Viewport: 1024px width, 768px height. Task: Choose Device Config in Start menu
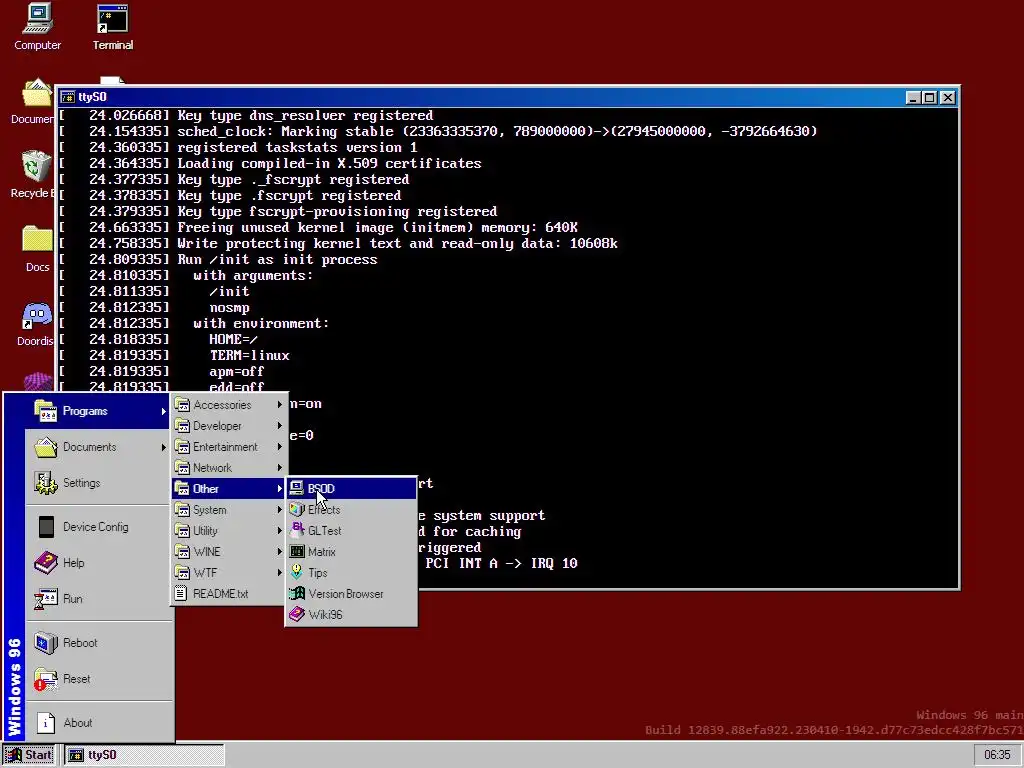click(x=97, y=526)
